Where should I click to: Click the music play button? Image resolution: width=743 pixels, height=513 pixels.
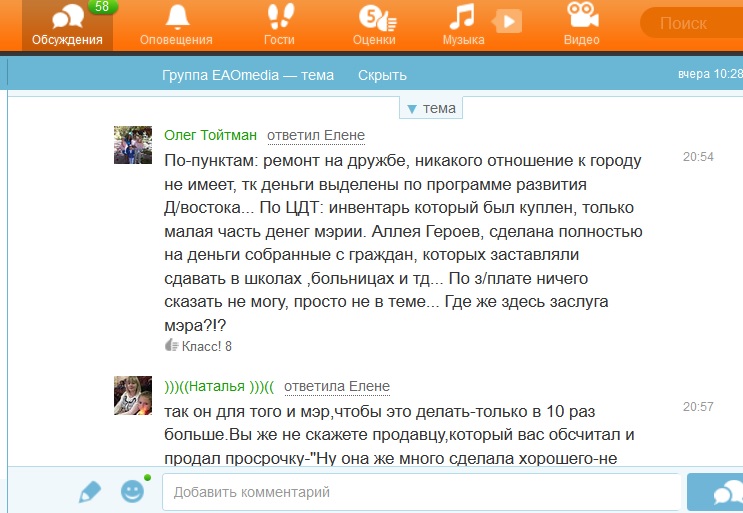pyautogui.click(x=507, y=21)
